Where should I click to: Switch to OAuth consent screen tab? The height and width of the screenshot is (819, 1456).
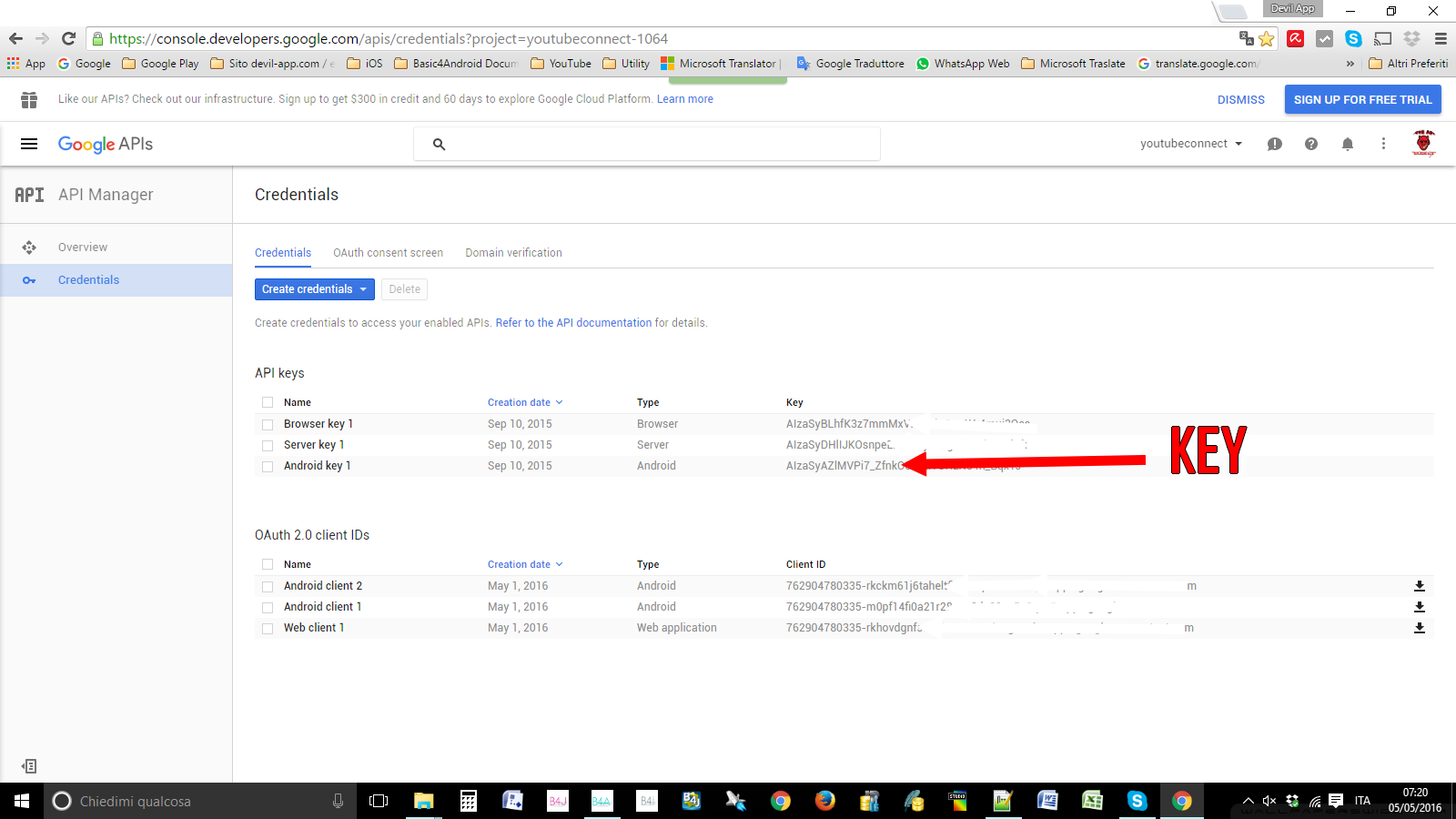389,253
